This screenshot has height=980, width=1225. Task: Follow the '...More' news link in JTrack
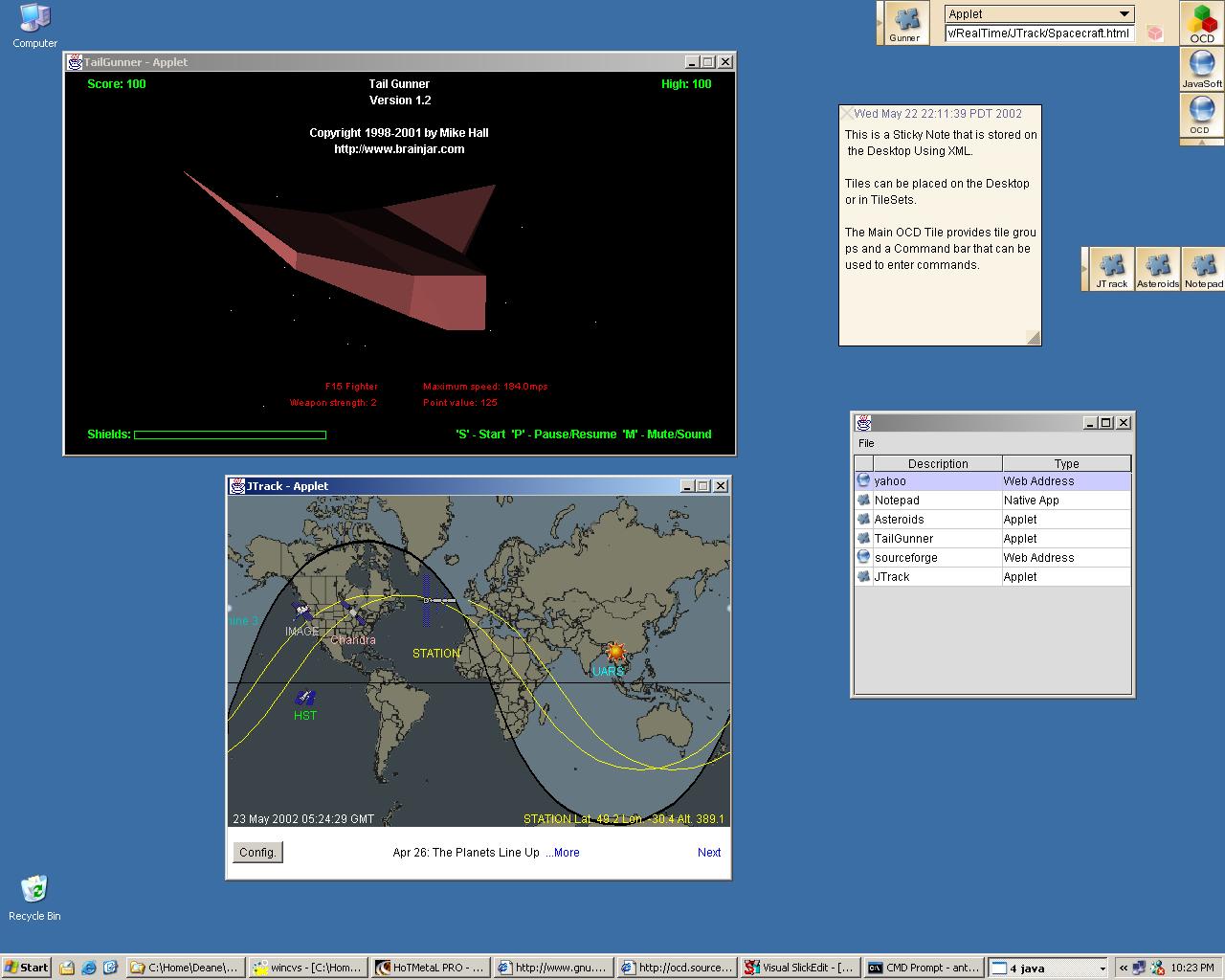[x=563, y=853]
